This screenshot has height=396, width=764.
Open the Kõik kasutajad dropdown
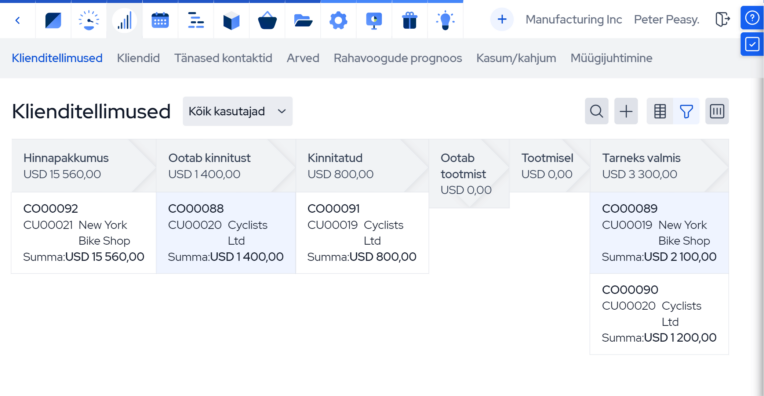point(237,112)
